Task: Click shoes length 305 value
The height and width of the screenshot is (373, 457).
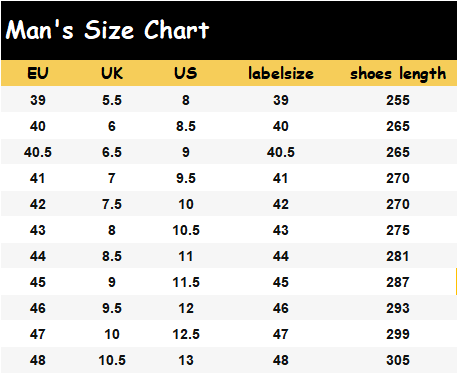Action: (398, 360)
